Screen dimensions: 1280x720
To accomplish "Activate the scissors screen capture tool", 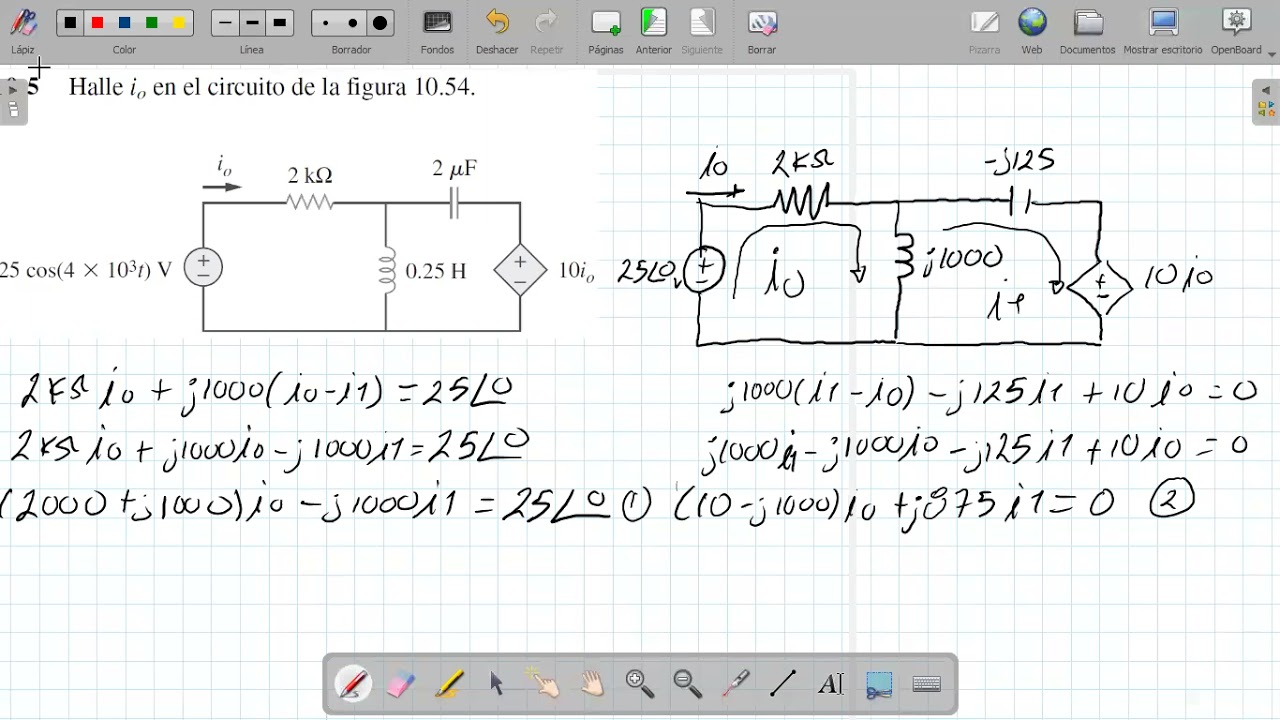I will 879,684.
